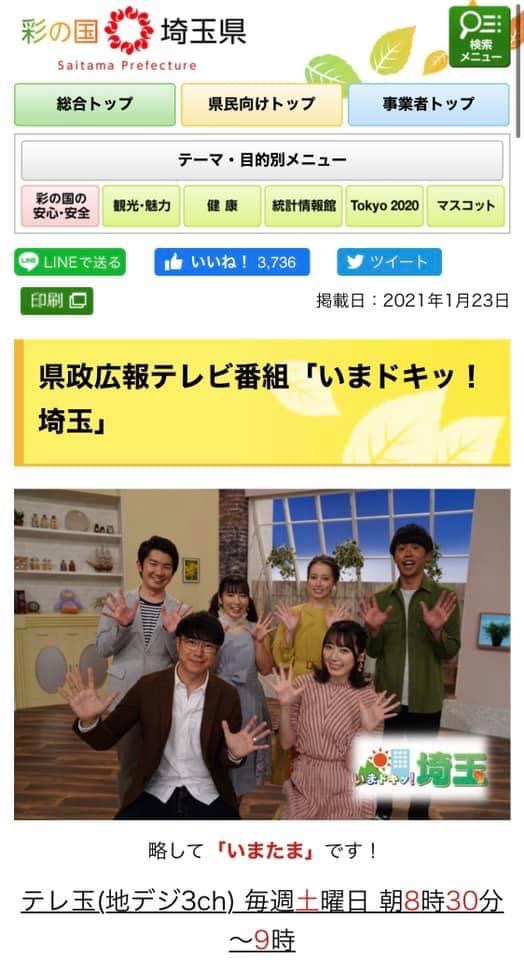This screenshot has width=524, height=960.
Task: Select 健康 menu item
Action: click(x=222, y=206)
